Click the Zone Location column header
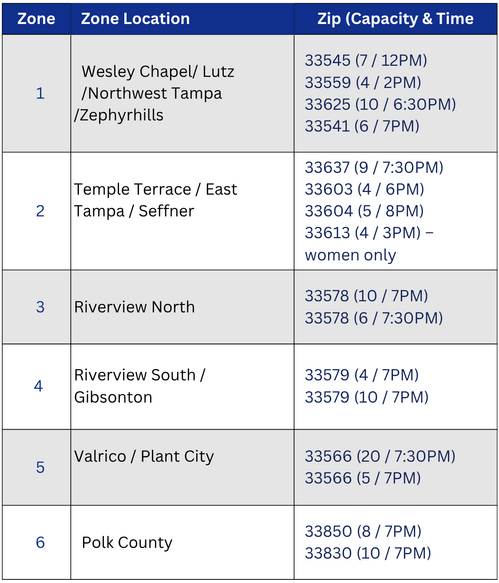 point(135,19)
